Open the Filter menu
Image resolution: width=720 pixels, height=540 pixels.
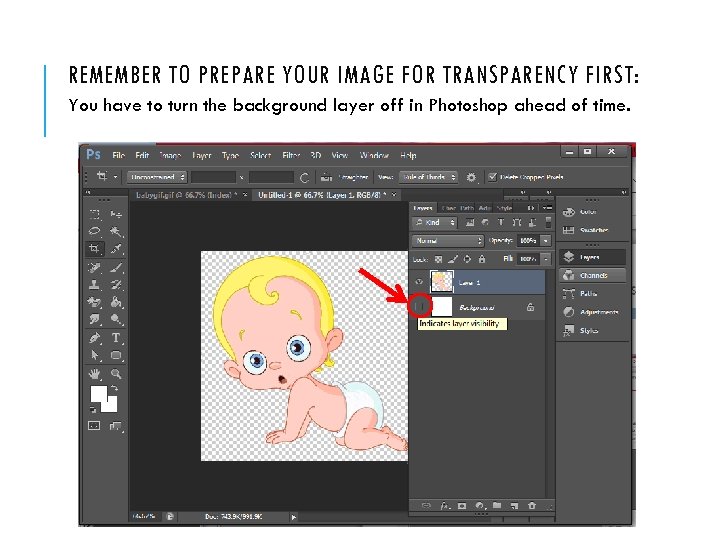tap(291, 156)
